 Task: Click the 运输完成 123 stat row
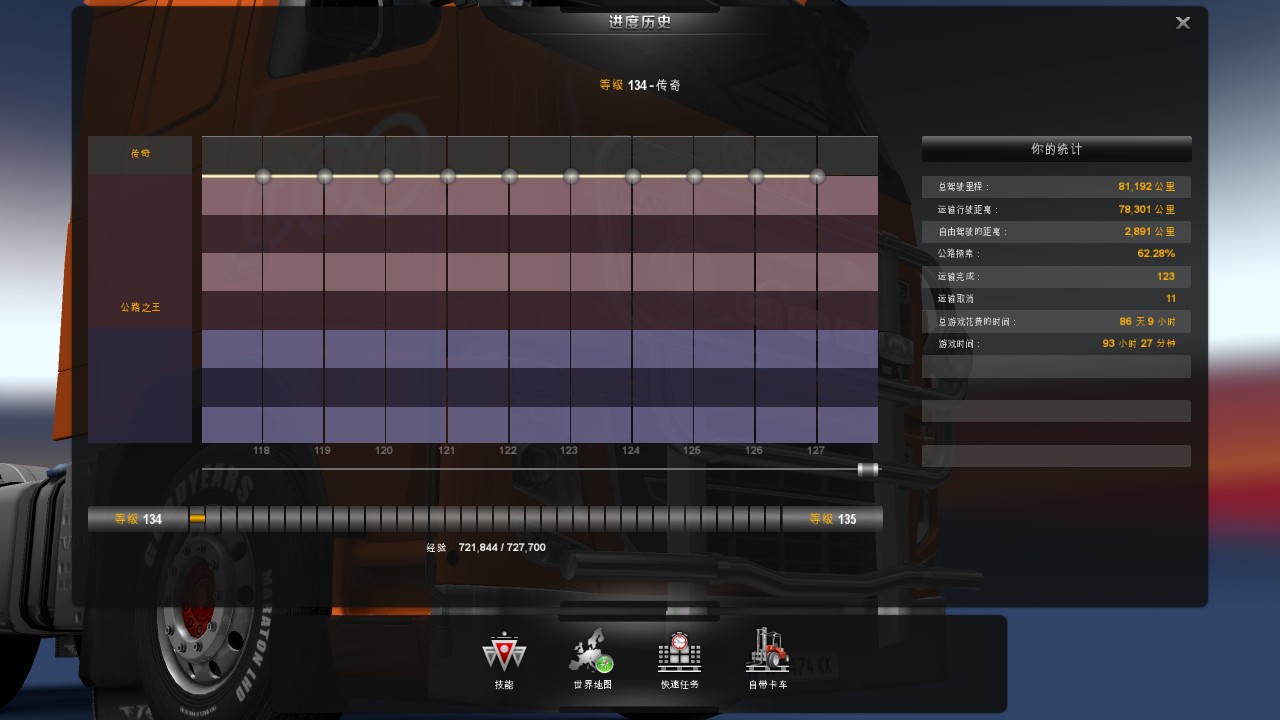click(1056, 277)
